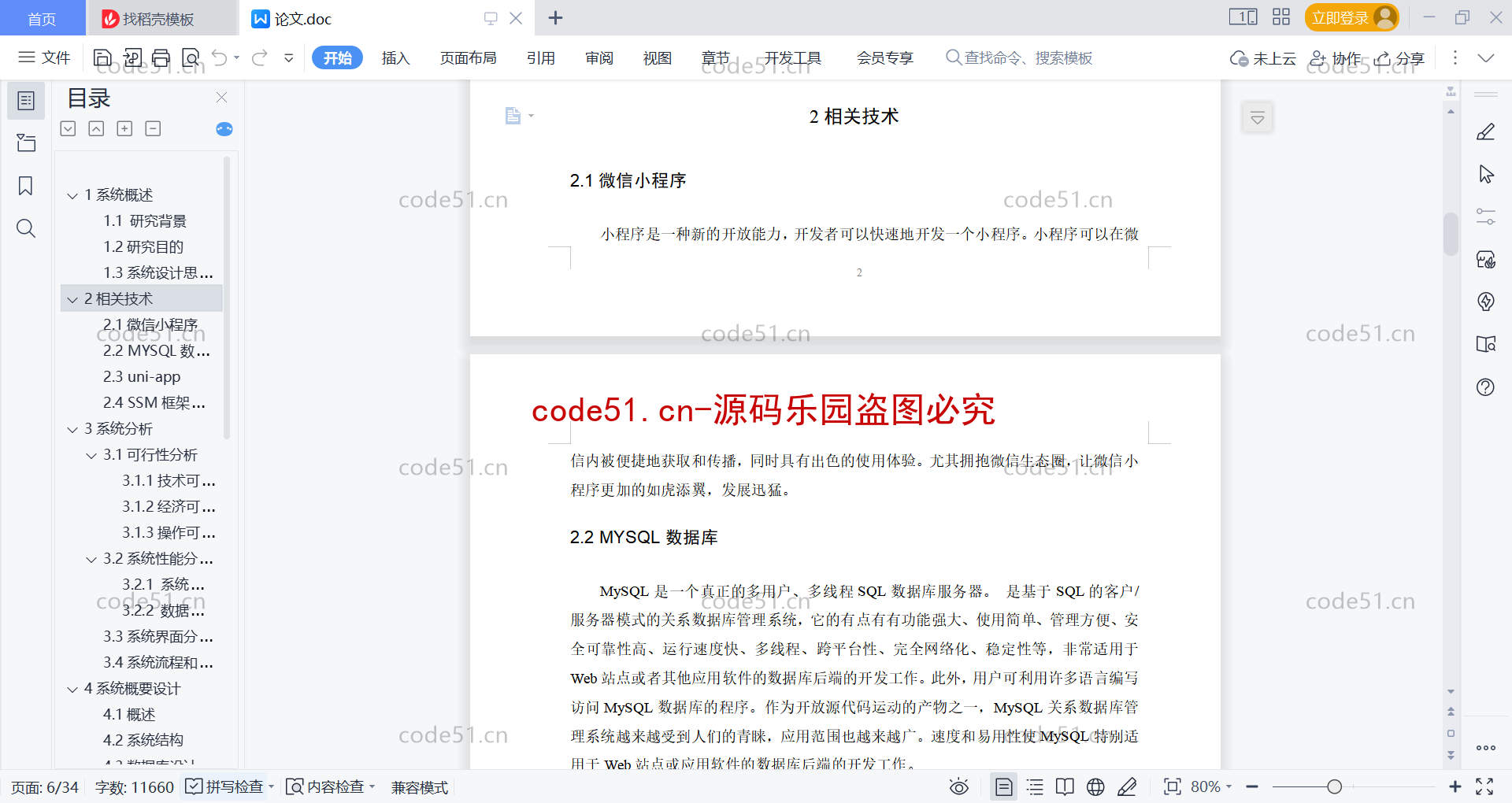Click the fit page icon in status bar
This screenshot has height=803, width=1512.
[x=1172, y=786]
